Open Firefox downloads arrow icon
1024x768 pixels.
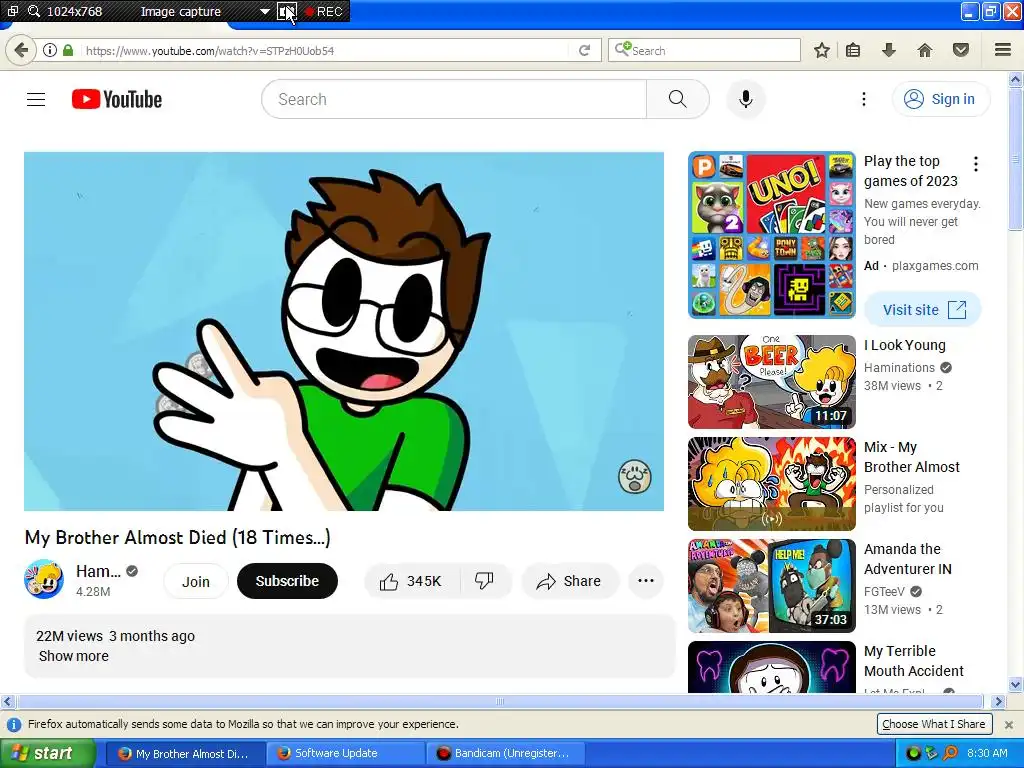pos(889,50)
